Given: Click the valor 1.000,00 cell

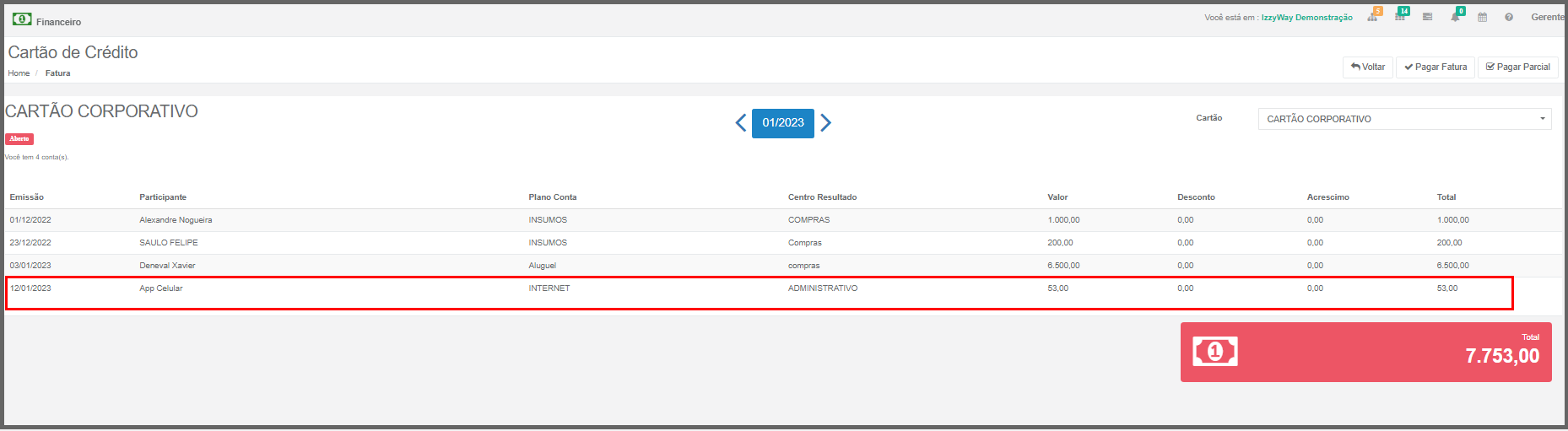Looking at the screenshot, I should pos(1063,220).
